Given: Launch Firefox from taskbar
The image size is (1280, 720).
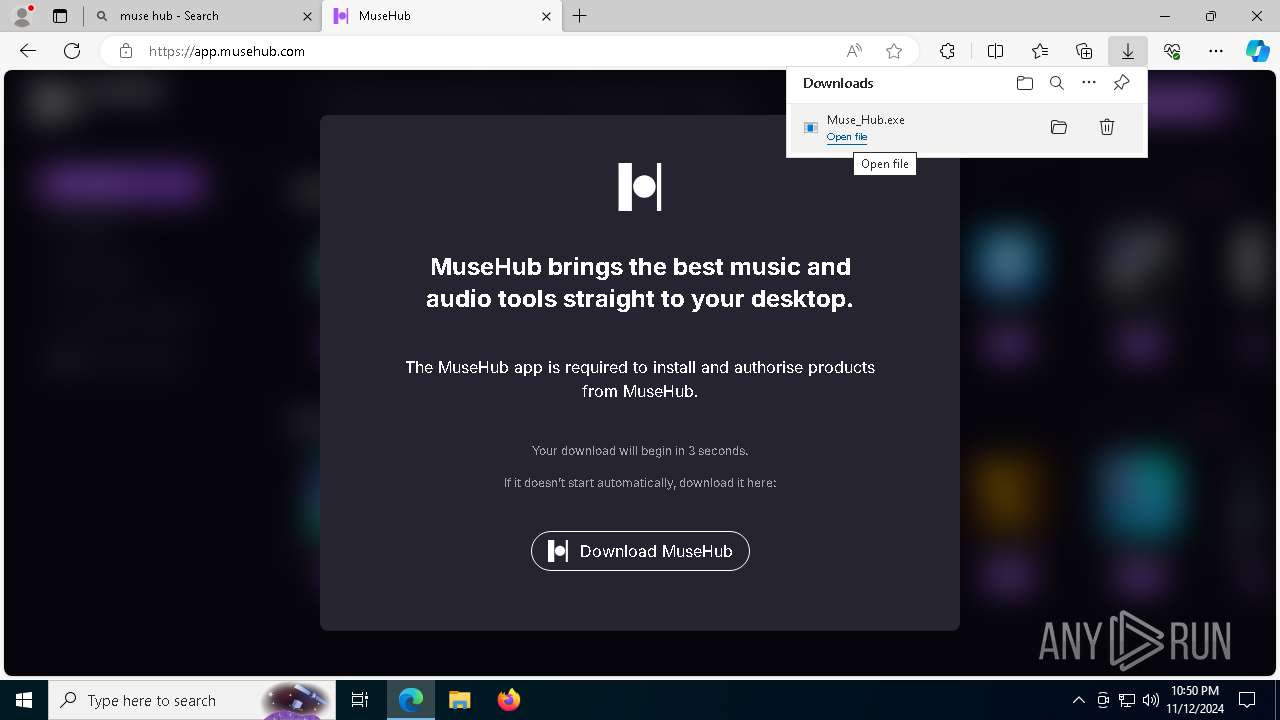Looking at the screenshot, I should [x=509, y=700].
